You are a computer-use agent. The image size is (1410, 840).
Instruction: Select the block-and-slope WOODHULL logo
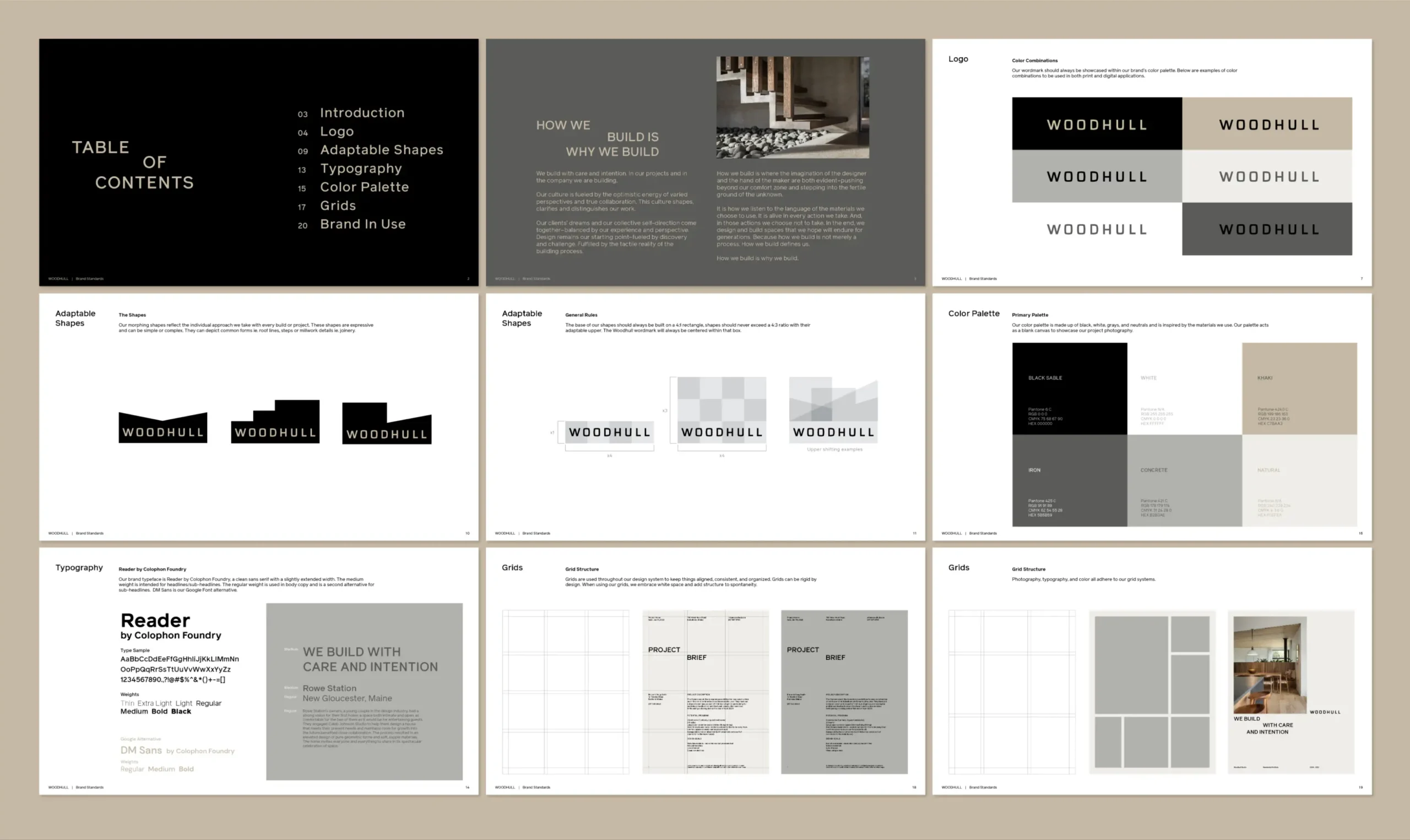pyautogui.click(x=387, y=424)
